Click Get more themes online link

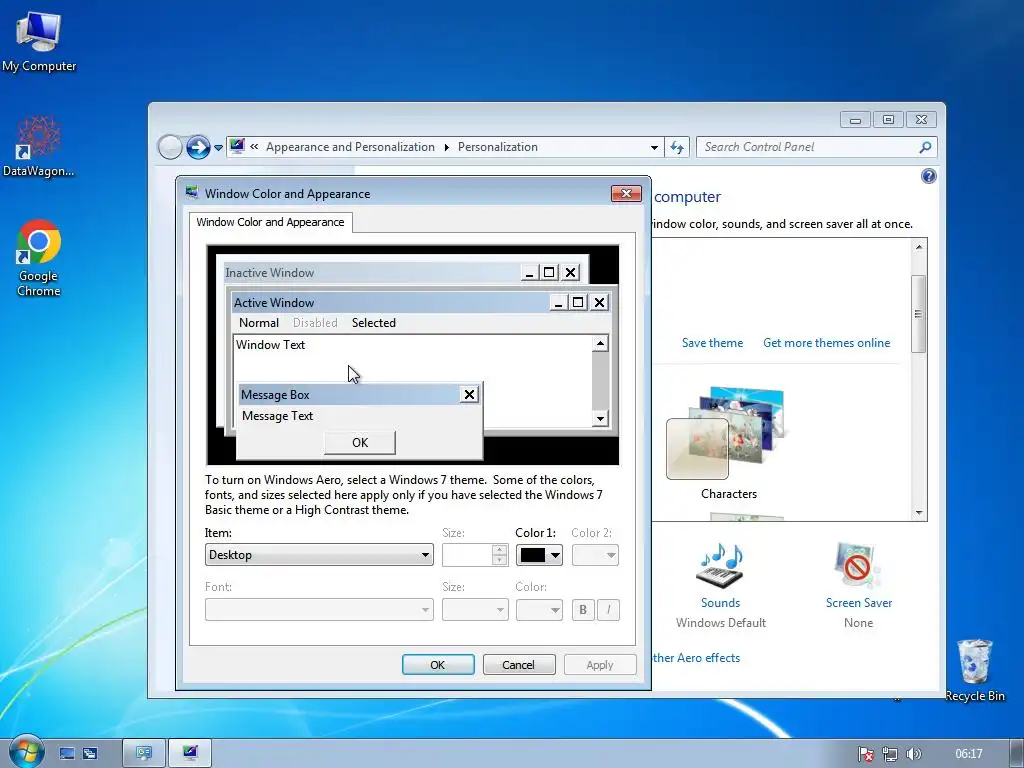826,343
